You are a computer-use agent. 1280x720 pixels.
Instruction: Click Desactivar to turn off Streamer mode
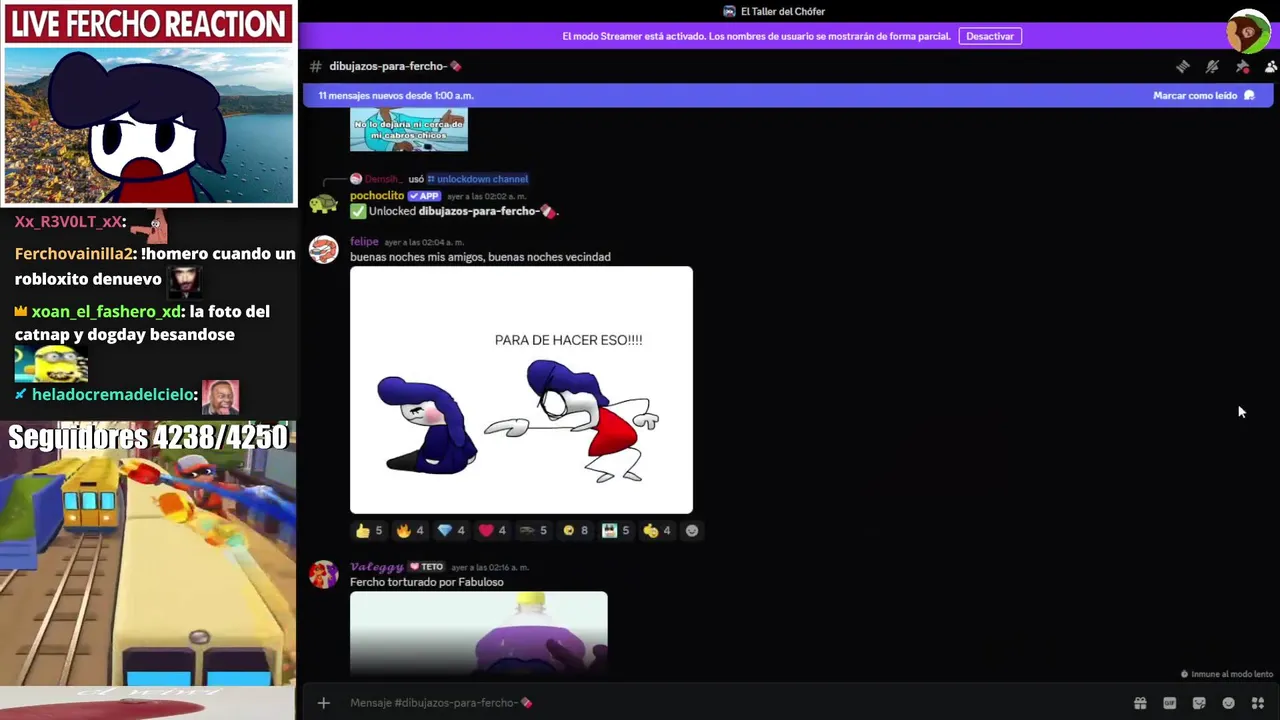click(990, 36)
